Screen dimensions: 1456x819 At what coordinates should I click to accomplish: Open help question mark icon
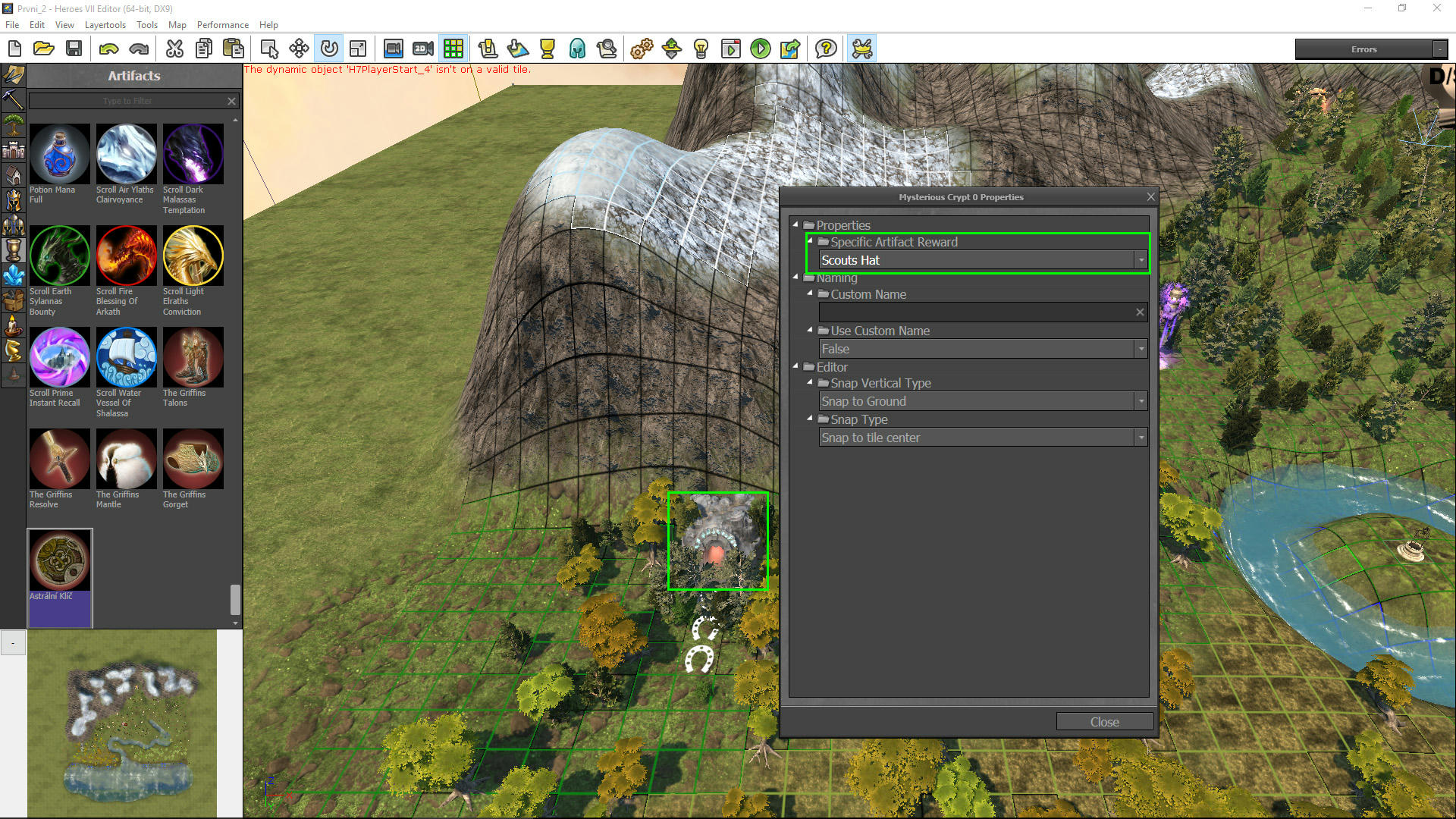[x=826, y=49]
